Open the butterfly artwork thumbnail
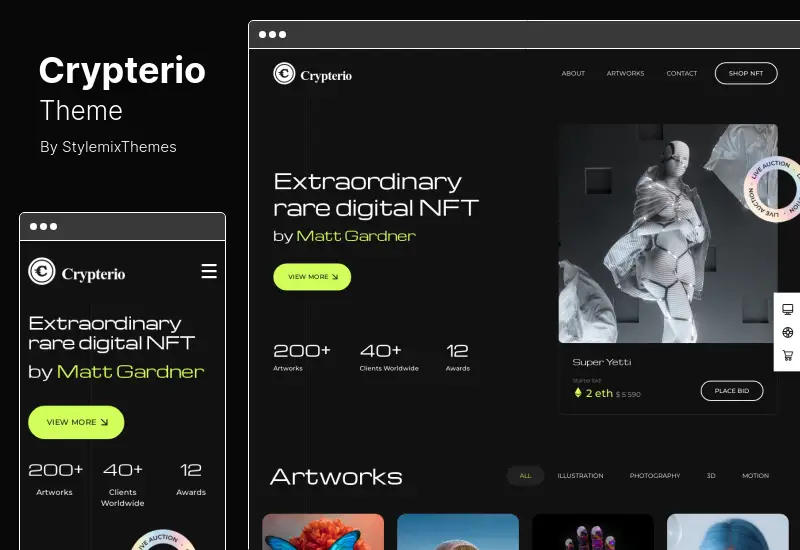 (323, 532)
